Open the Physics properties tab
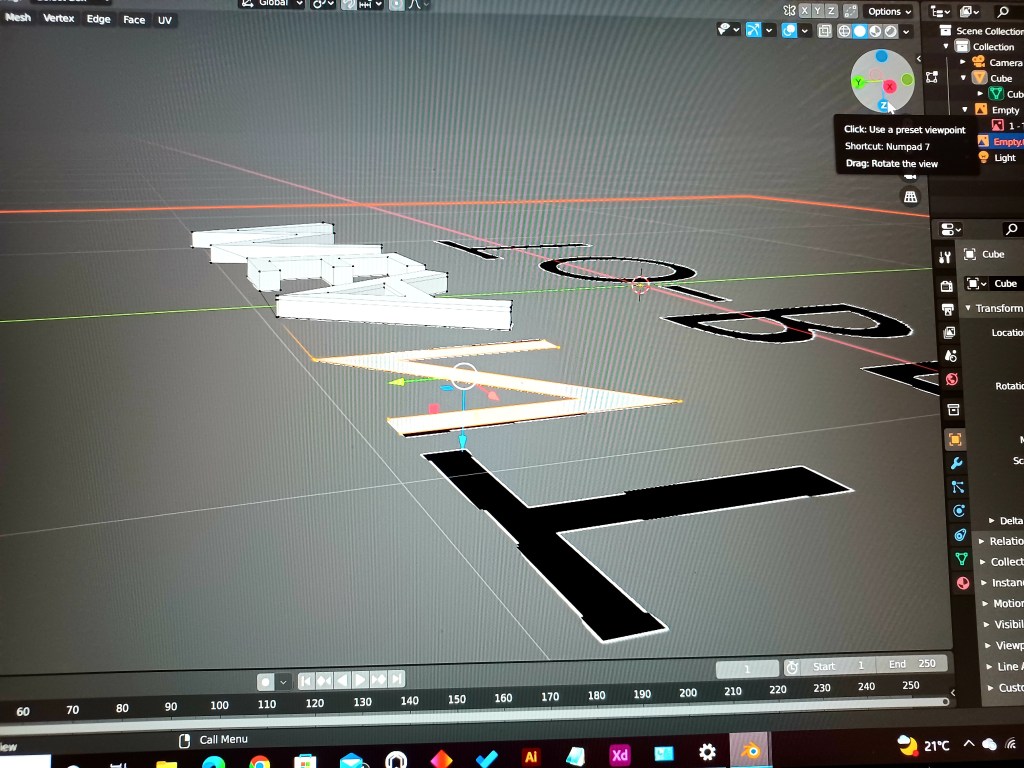The width and height of the screenshot is (1024, 768). [959, 511]
